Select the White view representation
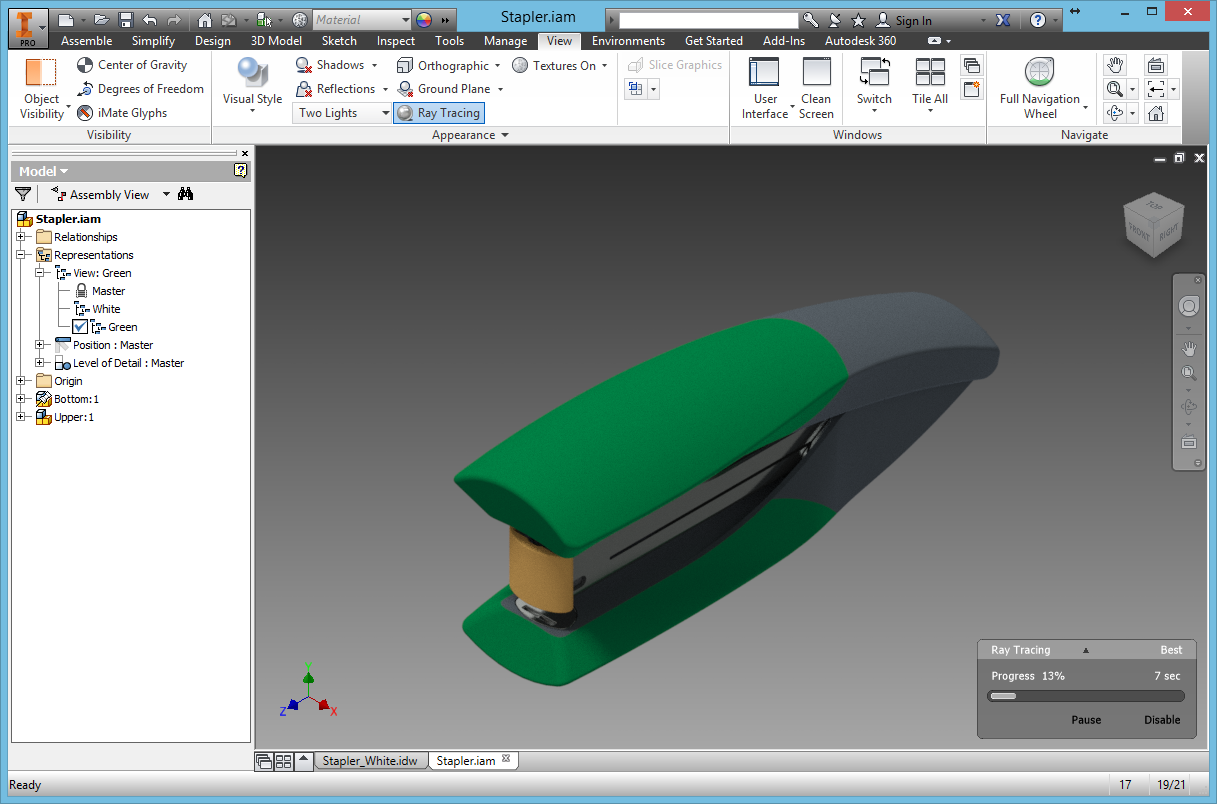The height and width of the screenshot is (804, 1217). 106,309
